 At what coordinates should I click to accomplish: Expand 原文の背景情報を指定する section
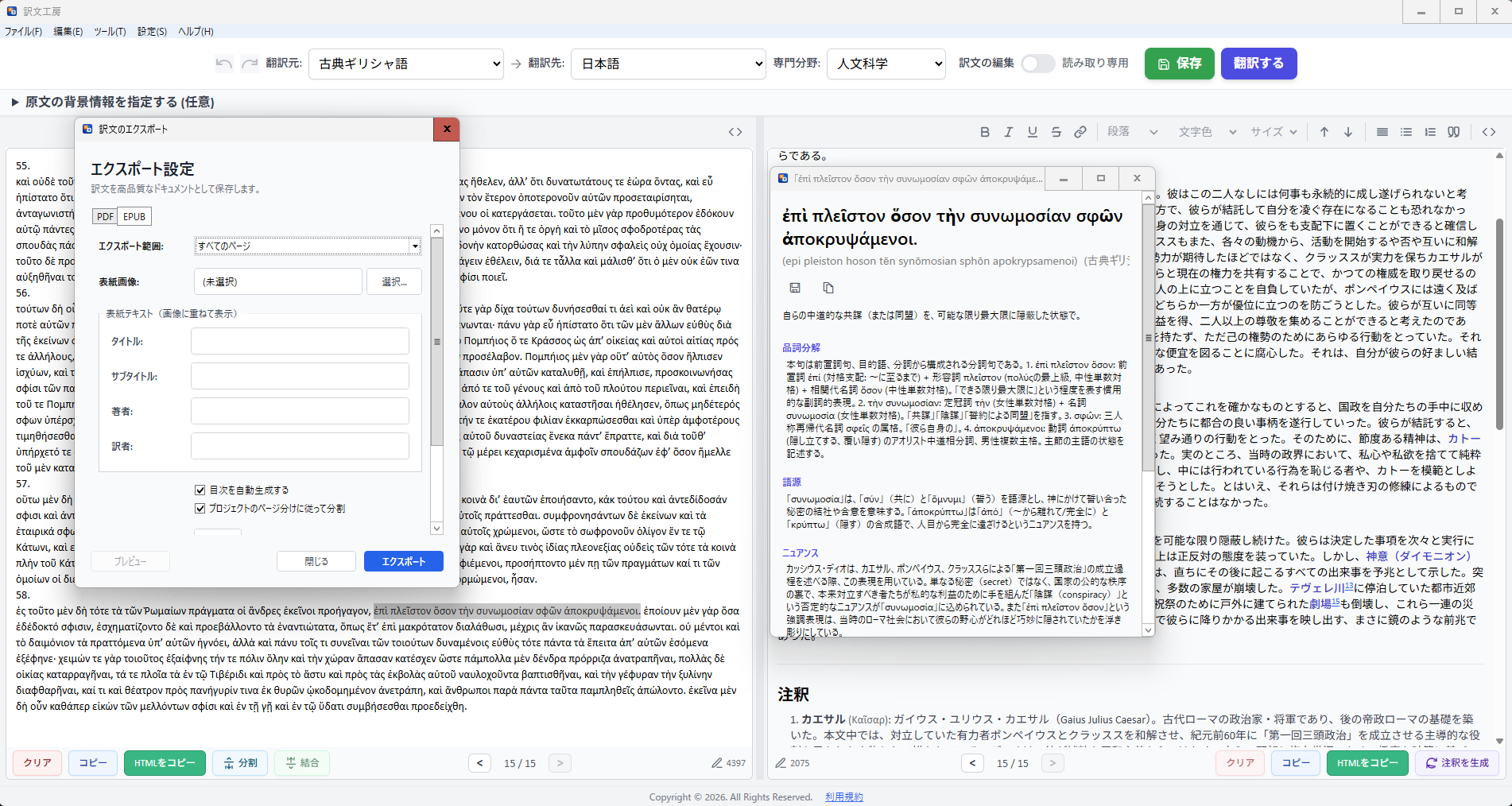tap(114, 102)
